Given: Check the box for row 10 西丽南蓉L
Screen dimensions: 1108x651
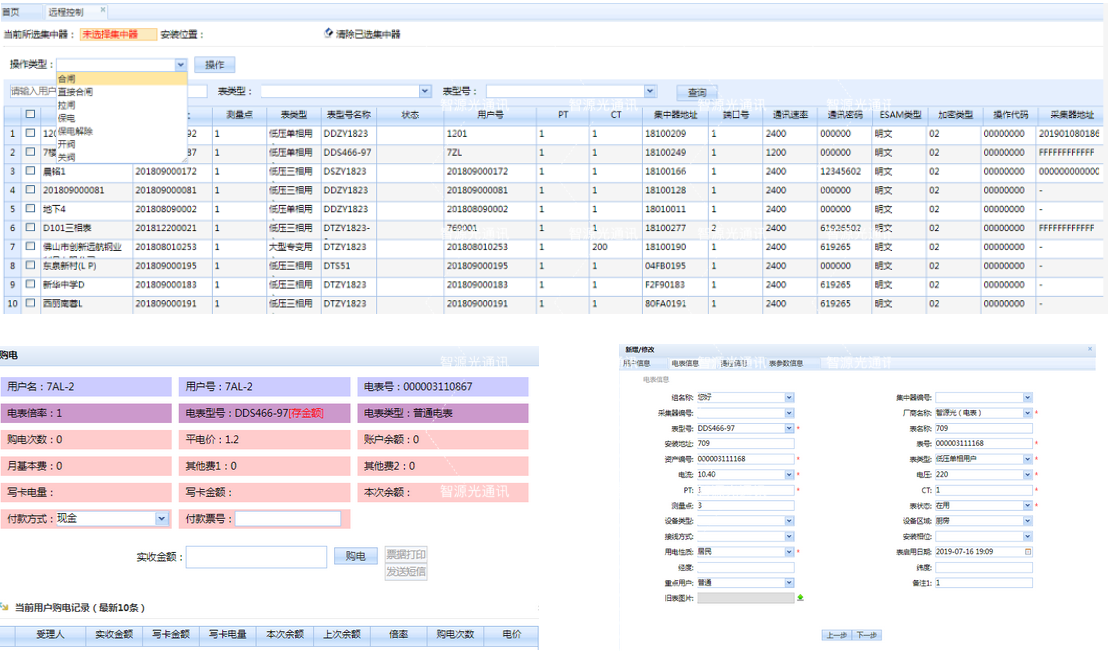Looking at the screenshot, I should tap(30, 303).
